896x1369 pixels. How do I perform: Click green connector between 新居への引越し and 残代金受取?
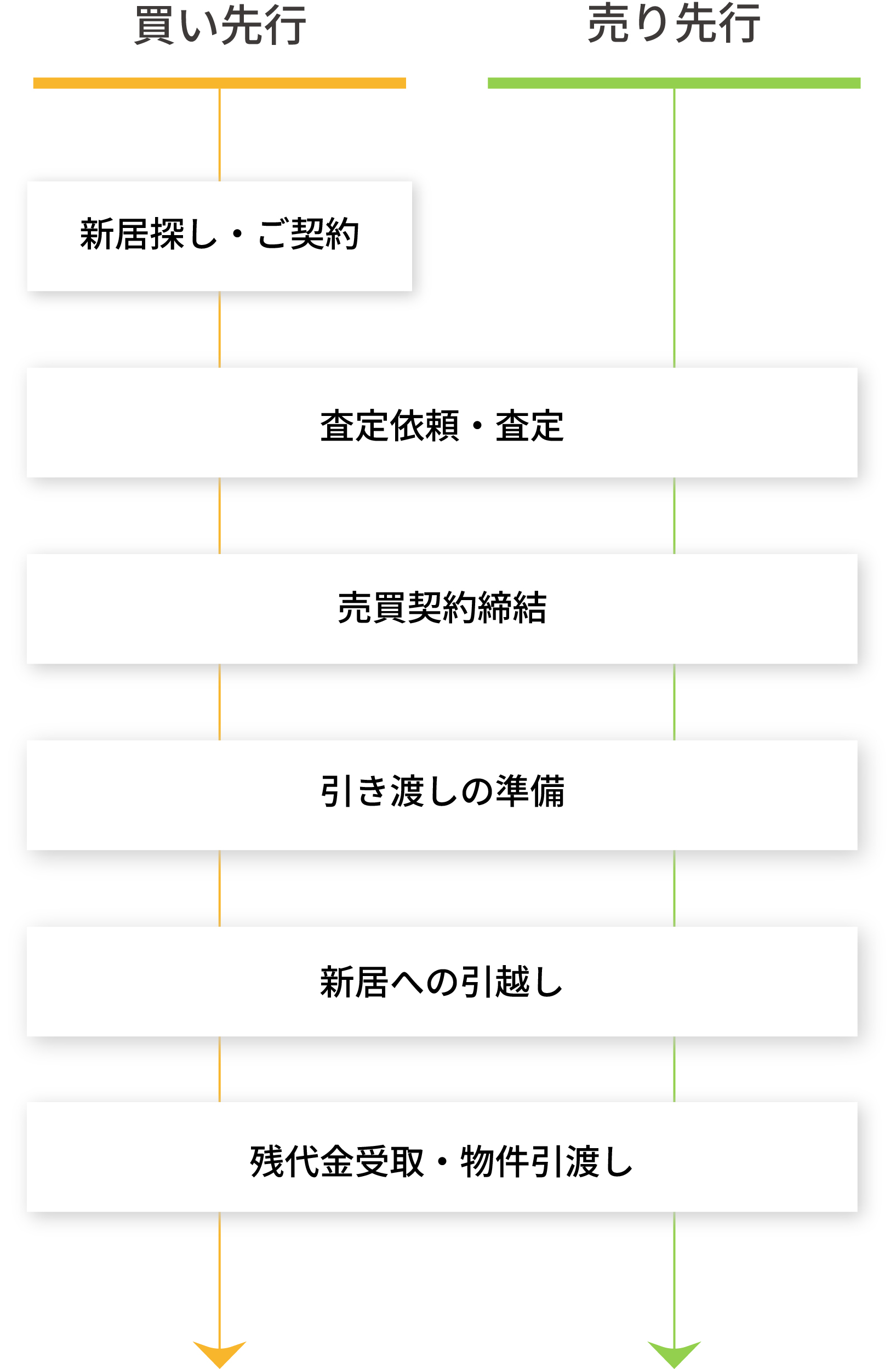pyautogui.click(x=675, y=1070)
